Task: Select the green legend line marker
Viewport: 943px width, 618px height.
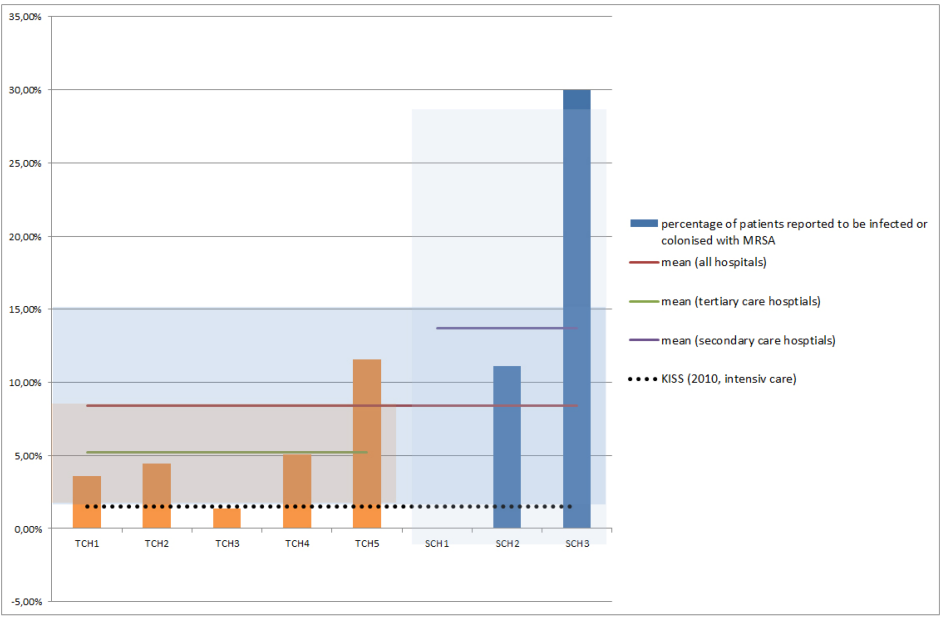Action: [643, 301]
